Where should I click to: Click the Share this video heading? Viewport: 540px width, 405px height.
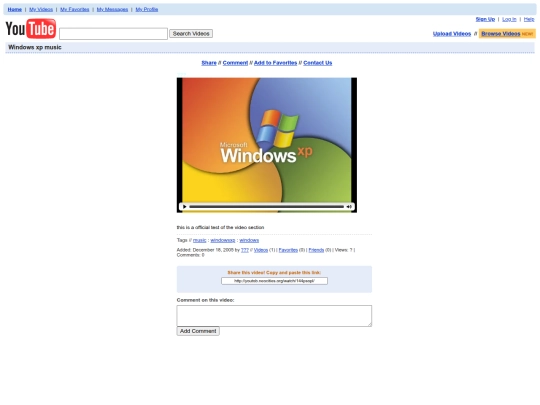274,272
